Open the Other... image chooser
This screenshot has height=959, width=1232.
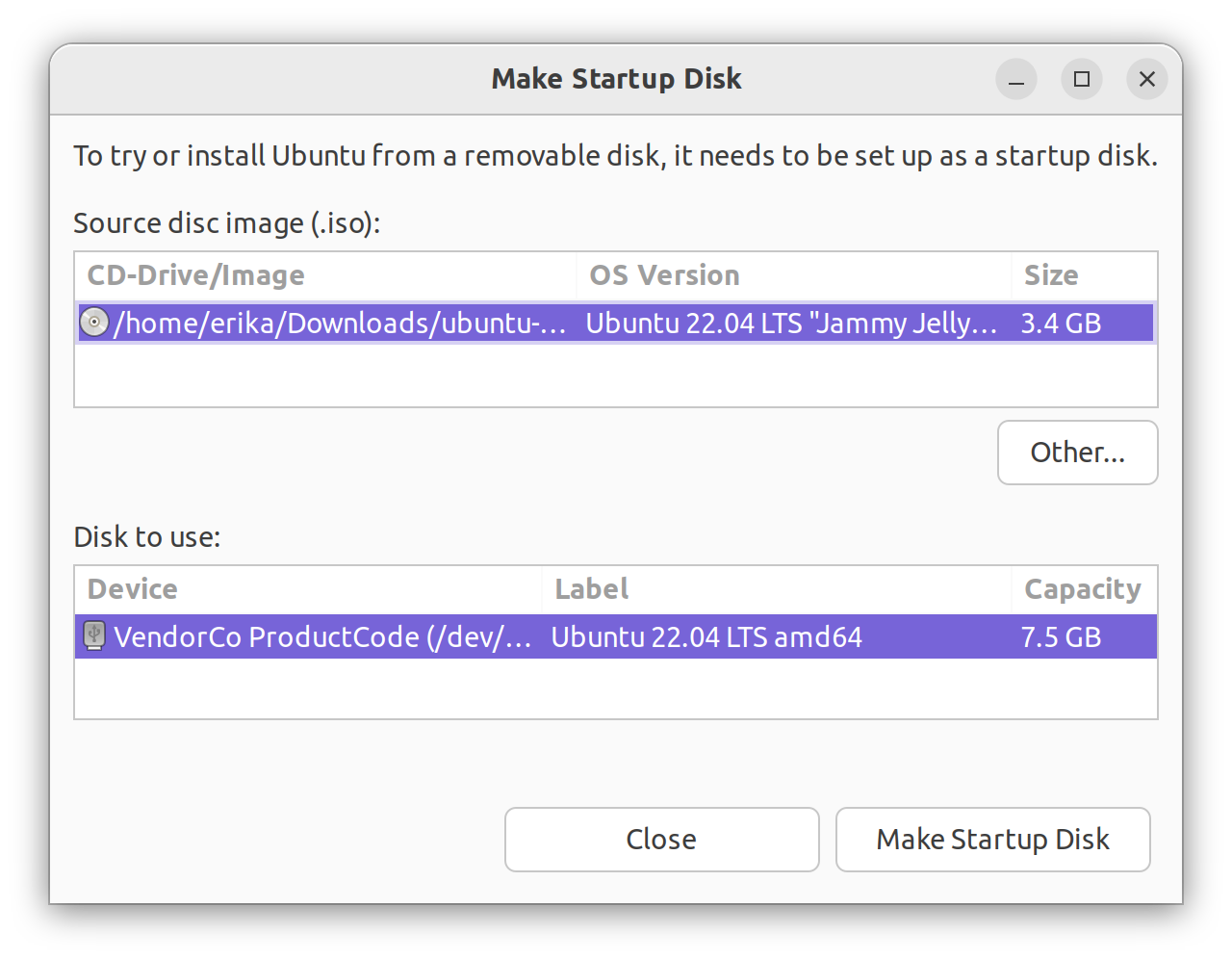click(1077, 453)
